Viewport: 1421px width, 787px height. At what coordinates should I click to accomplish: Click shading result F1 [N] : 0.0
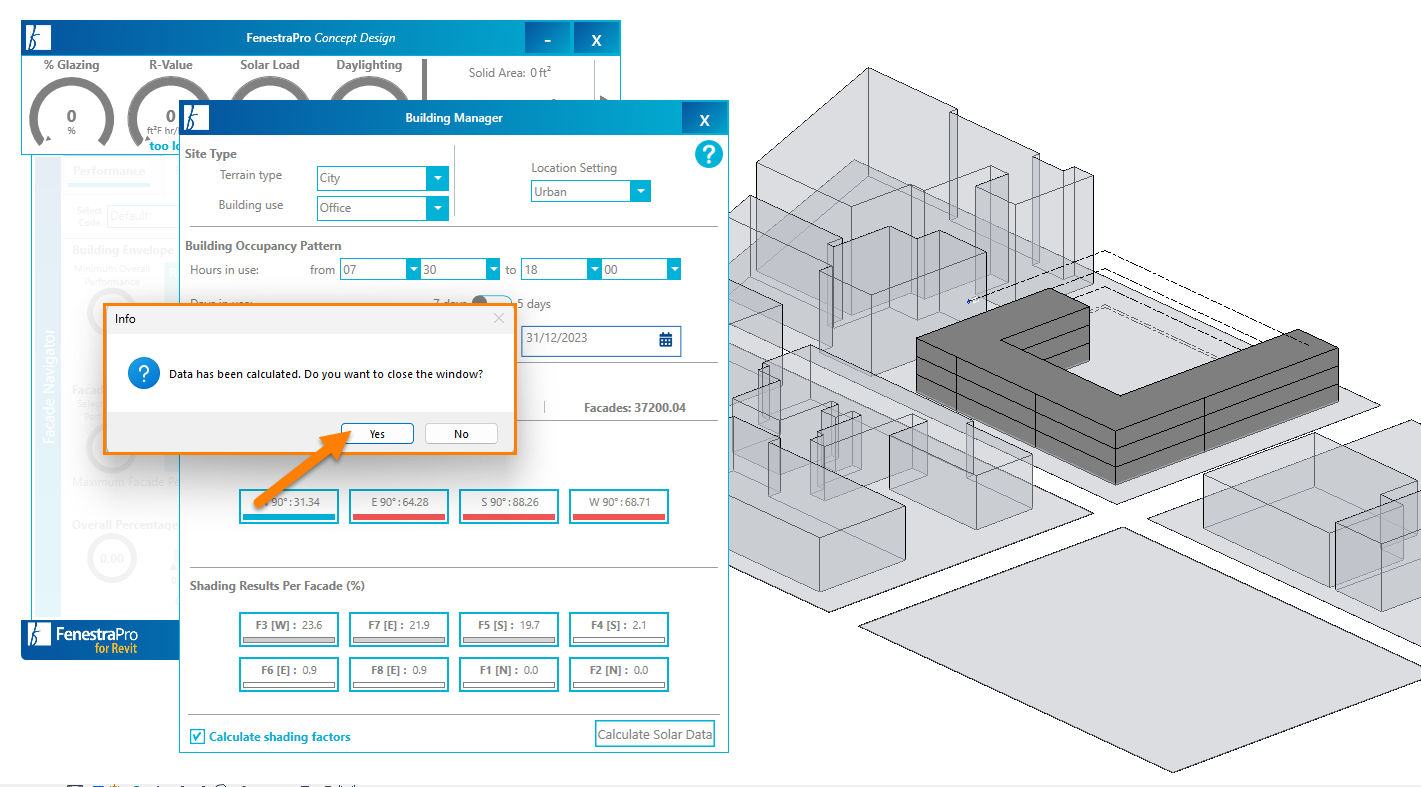click(509, 674)
